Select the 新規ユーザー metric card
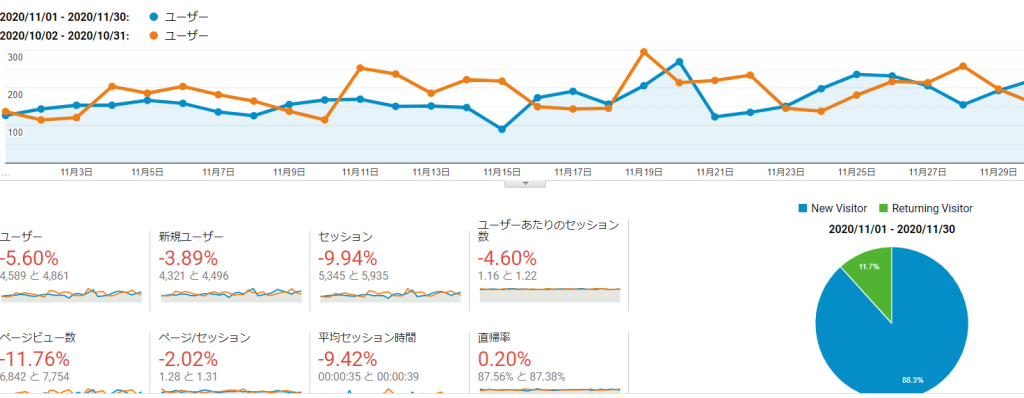 coord(231,265)
